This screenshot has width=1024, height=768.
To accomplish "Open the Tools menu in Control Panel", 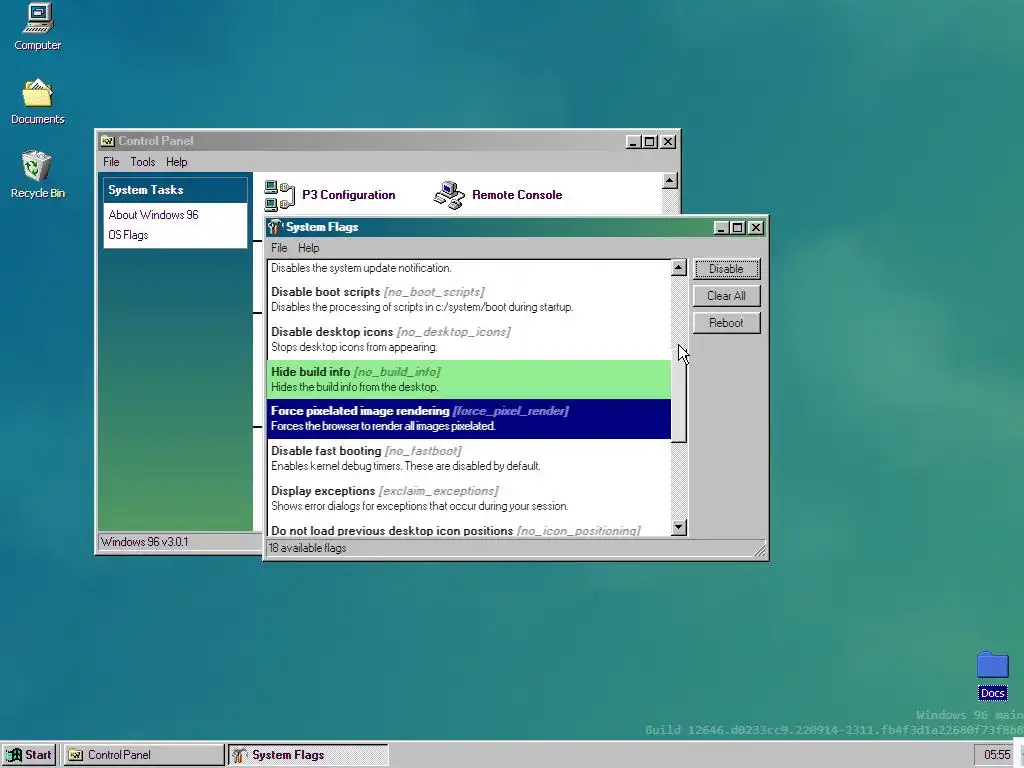I will point(142,162).
